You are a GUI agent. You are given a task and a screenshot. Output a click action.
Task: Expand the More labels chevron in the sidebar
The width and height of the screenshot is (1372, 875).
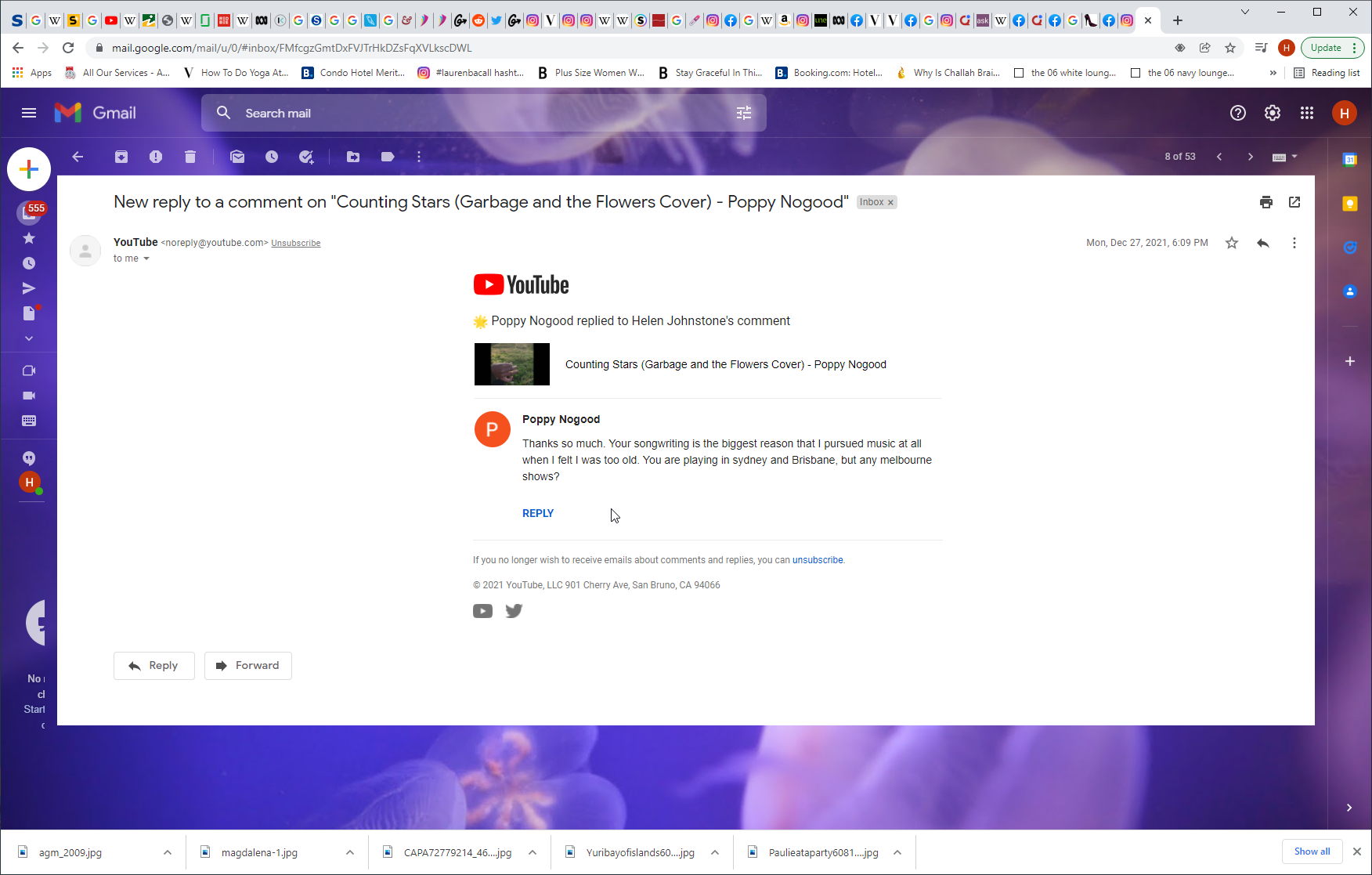coord(29,338)
